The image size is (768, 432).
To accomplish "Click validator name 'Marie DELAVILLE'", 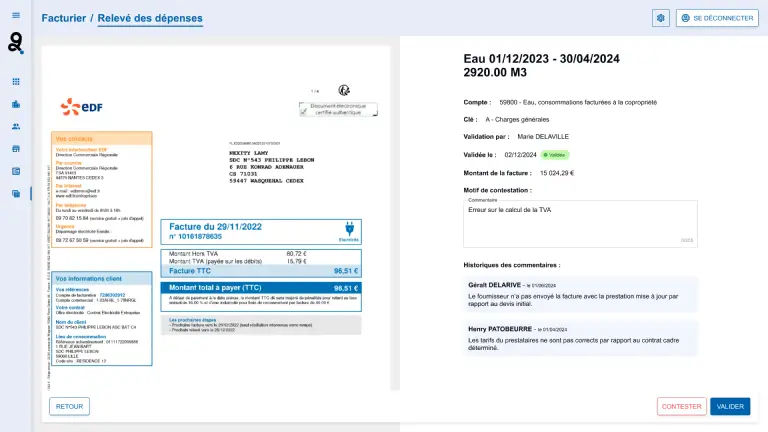I will tap(543, 137).
